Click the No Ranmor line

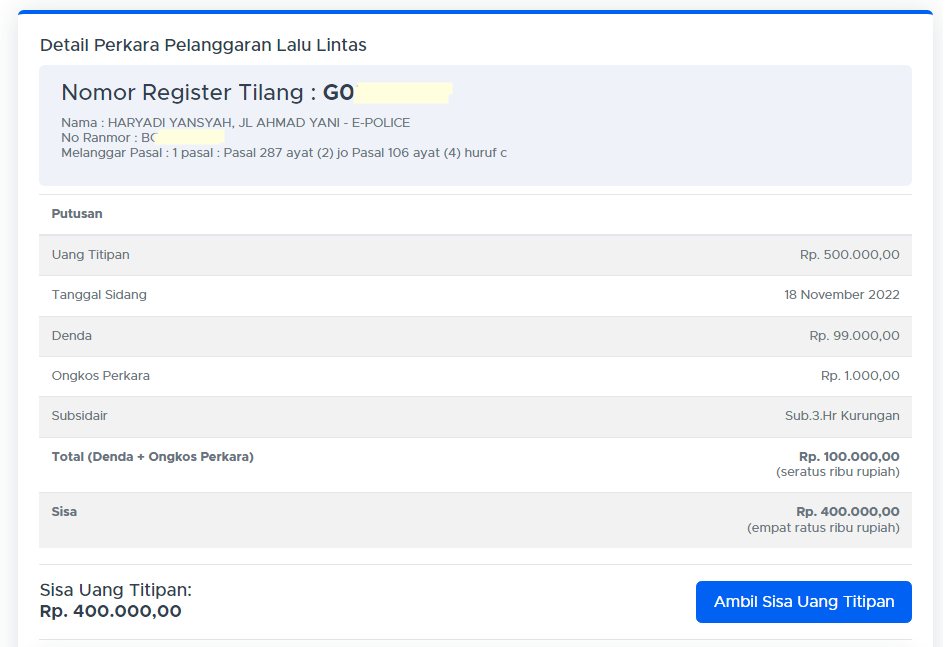100,138
